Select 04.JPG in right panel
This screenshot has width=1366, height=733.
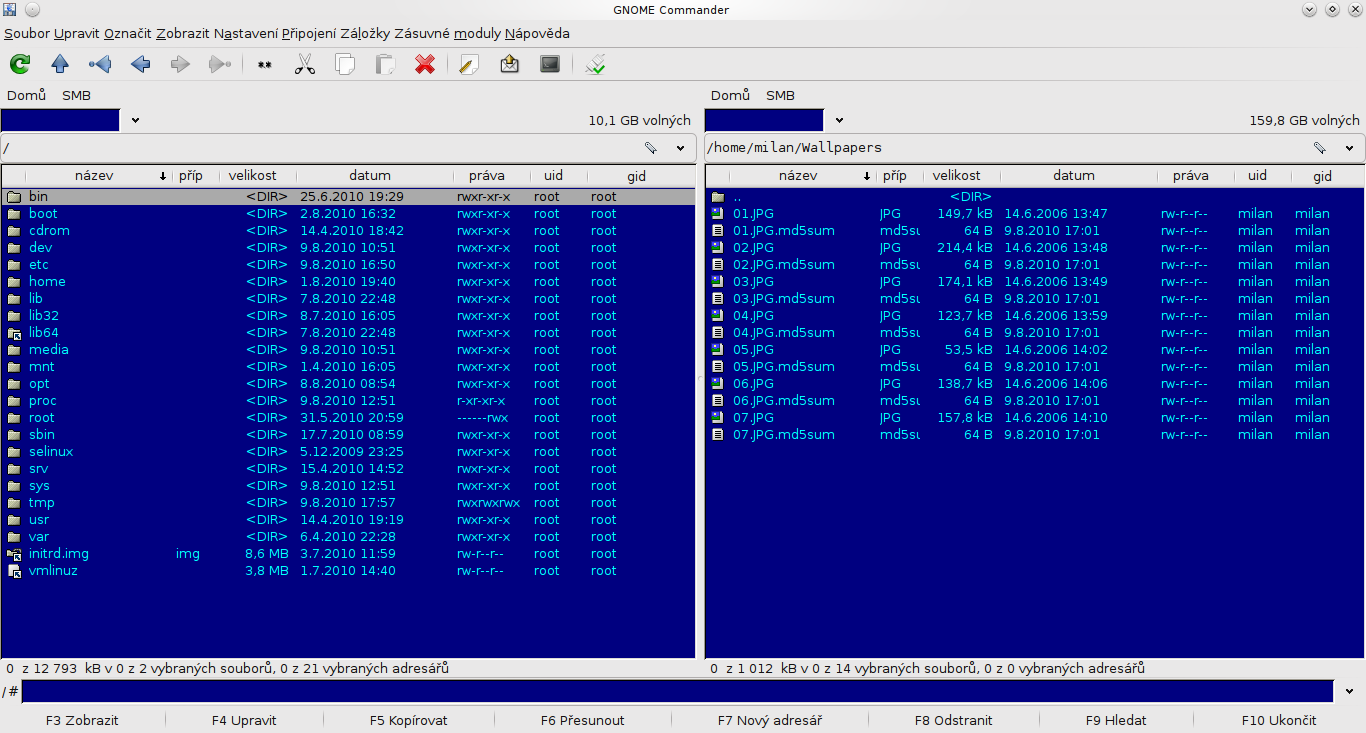point(1034,316)
